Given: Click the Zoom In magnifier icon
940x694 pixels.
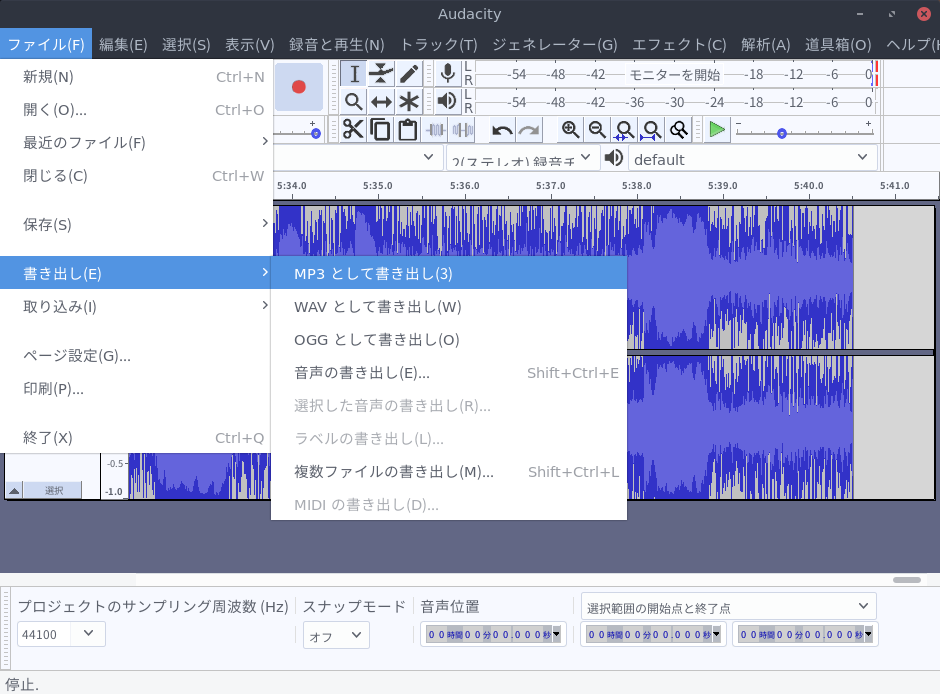Looking at the screenshot, I should tap(570, 128).
